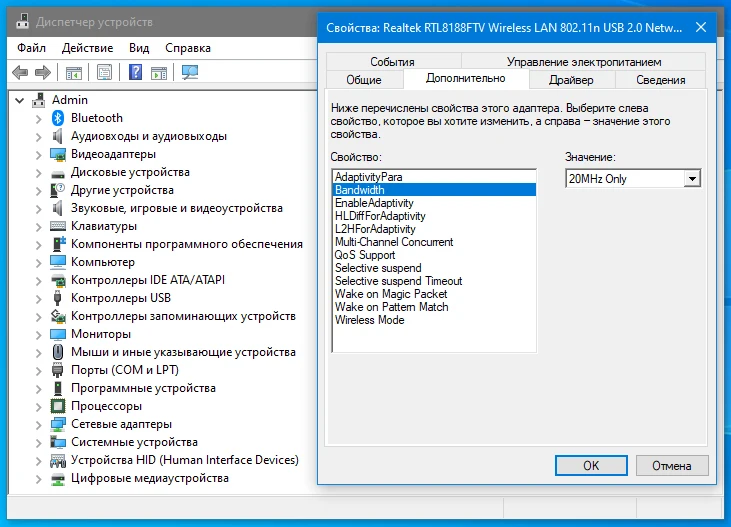Open the Вид menu
The width and height of the screenshot is (731, 527).
tap(139, 48)
